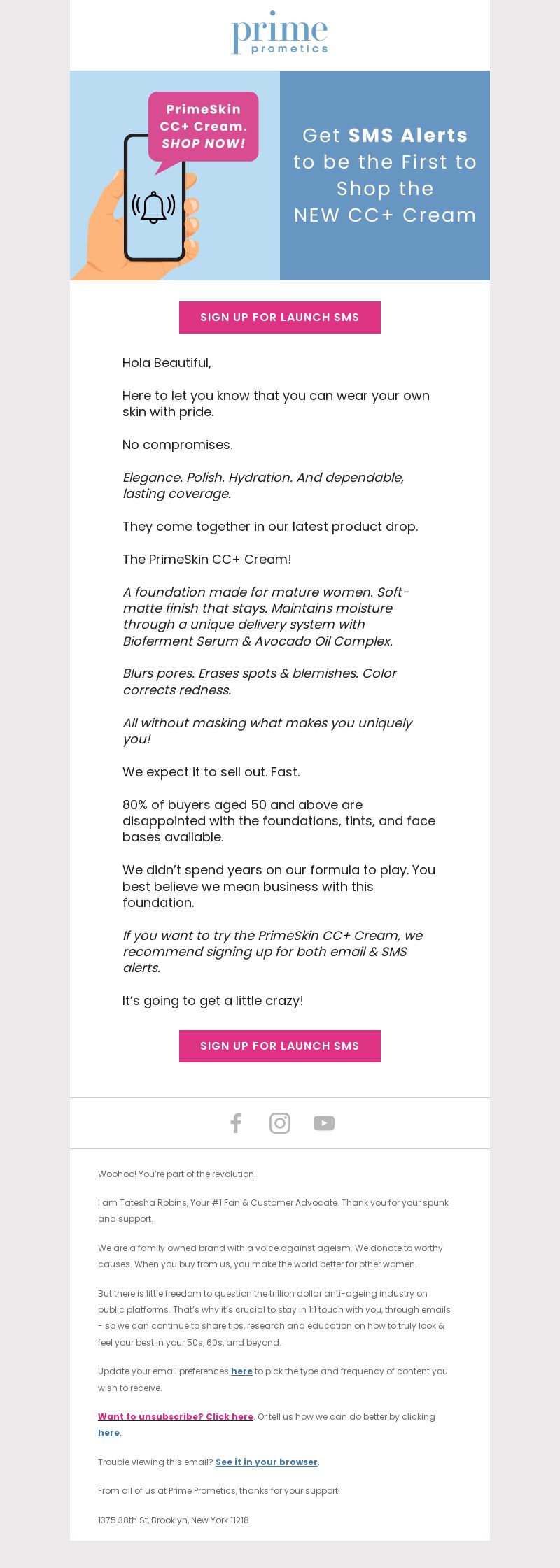Viewport: 560px width, 1568px height.
Task: Open the YouTube social icon
Action: click(324, 1123)
